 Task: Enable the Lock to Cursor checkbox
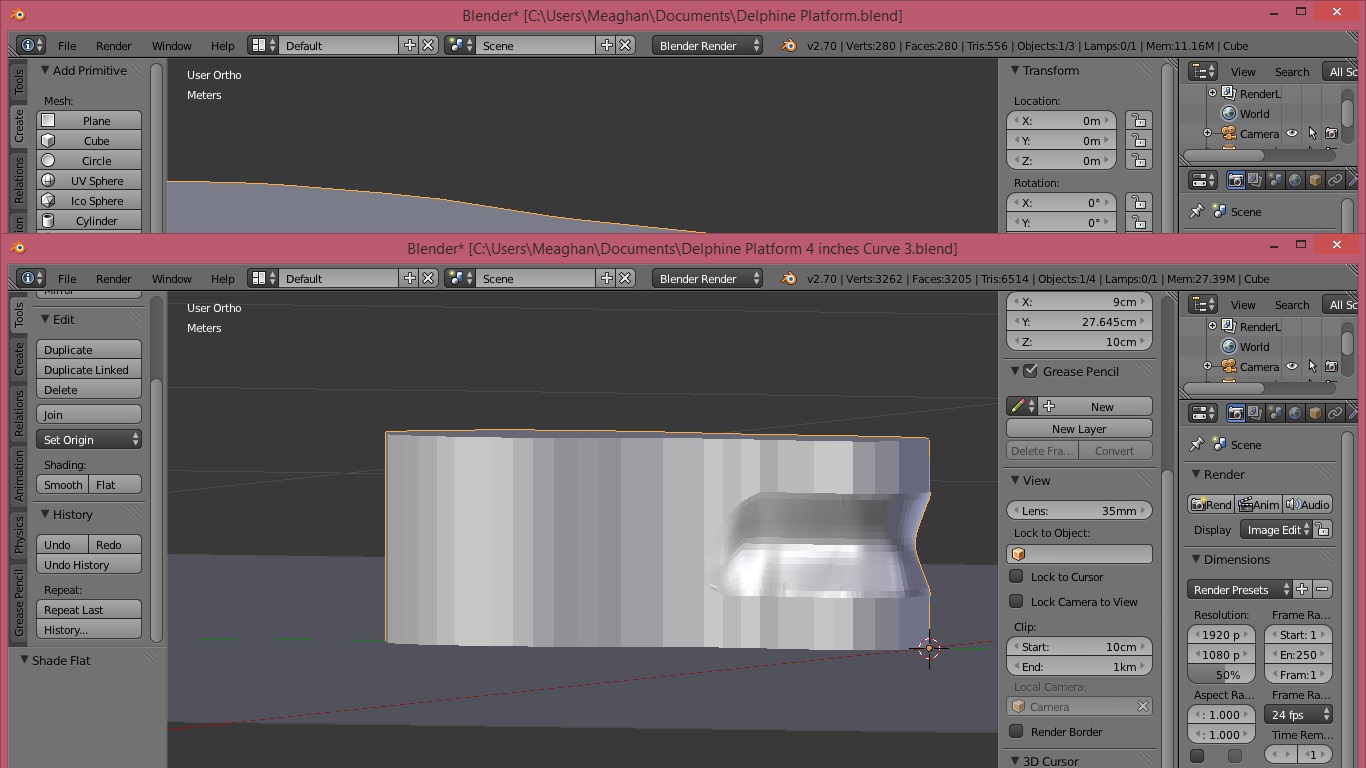1016,577
